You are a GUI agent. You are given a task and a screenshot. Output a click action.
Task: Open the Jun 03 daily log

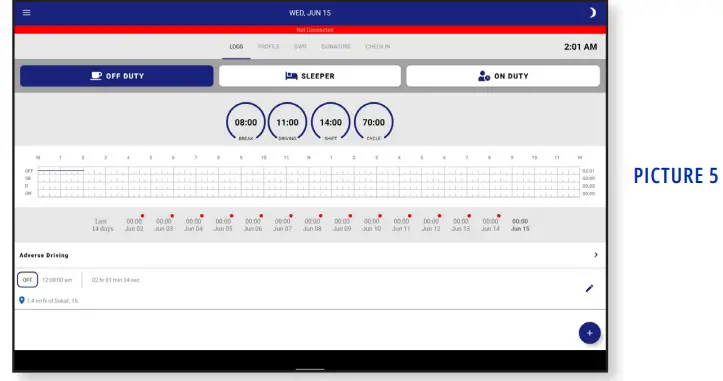coord(164,225)
